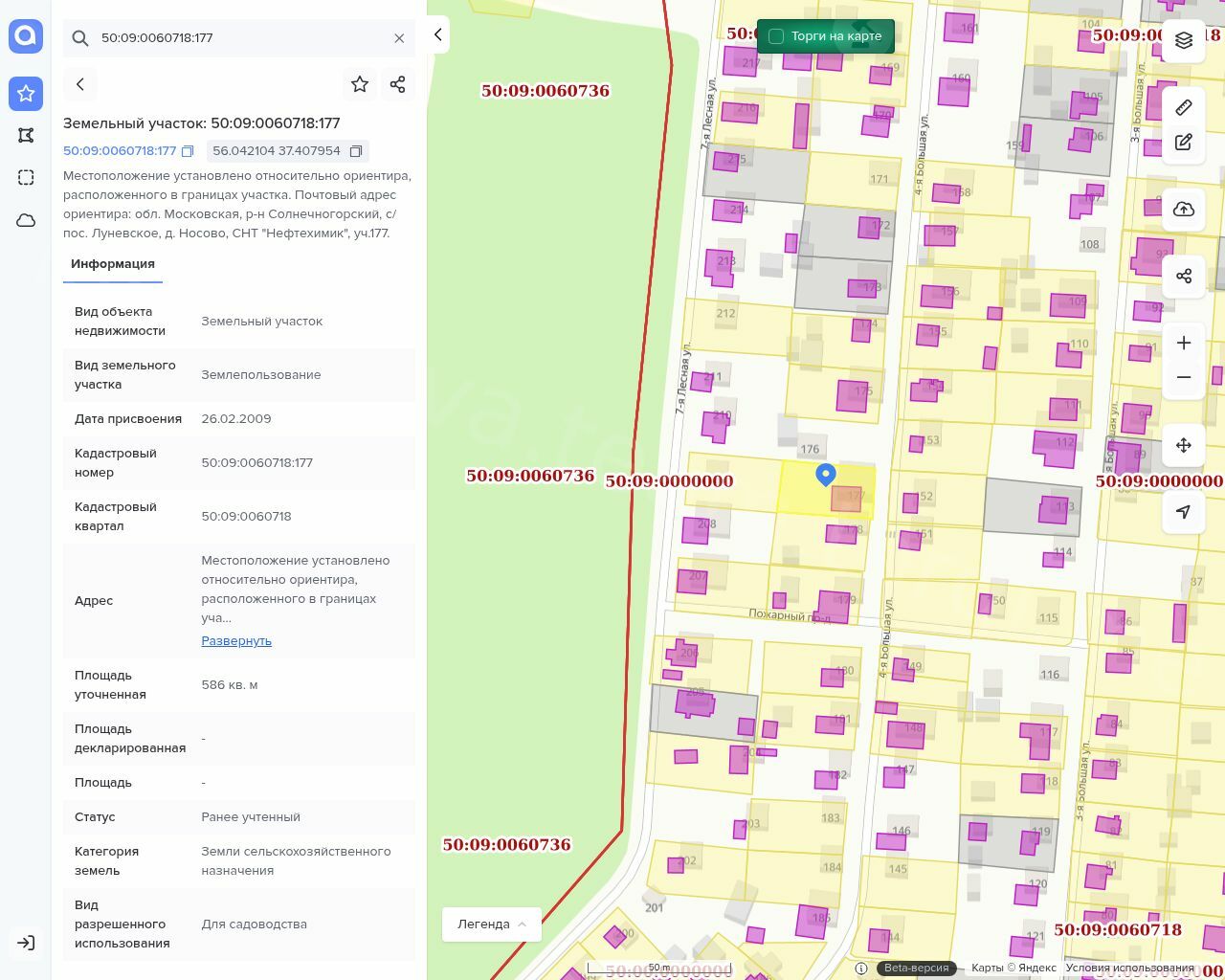Click the favorites star in left sidebar
Image resolution: width=1225 pixels, height=980 pixels.
tap(26, 93)
